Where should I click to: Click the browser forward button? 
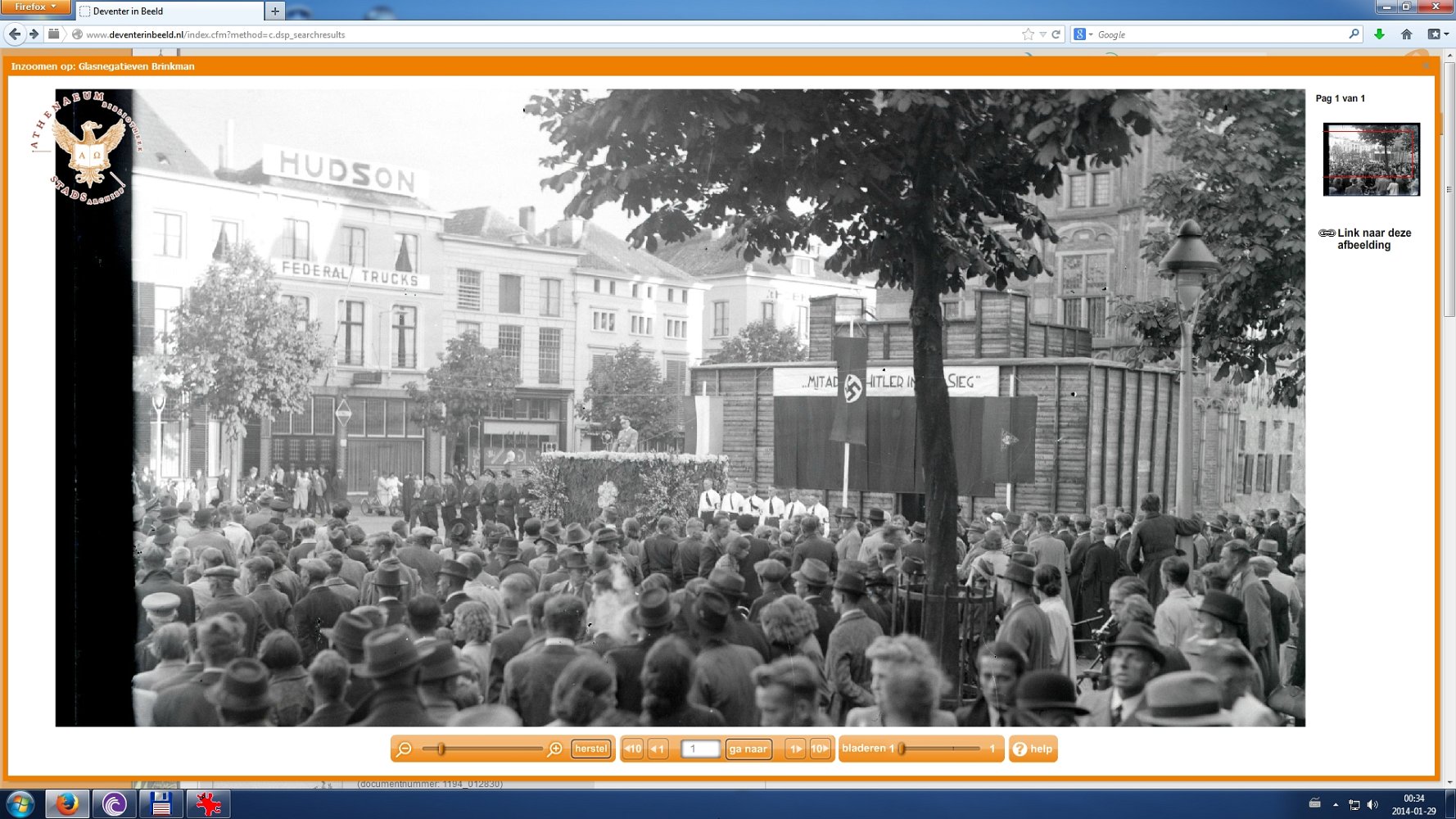(x=34, y=34)
